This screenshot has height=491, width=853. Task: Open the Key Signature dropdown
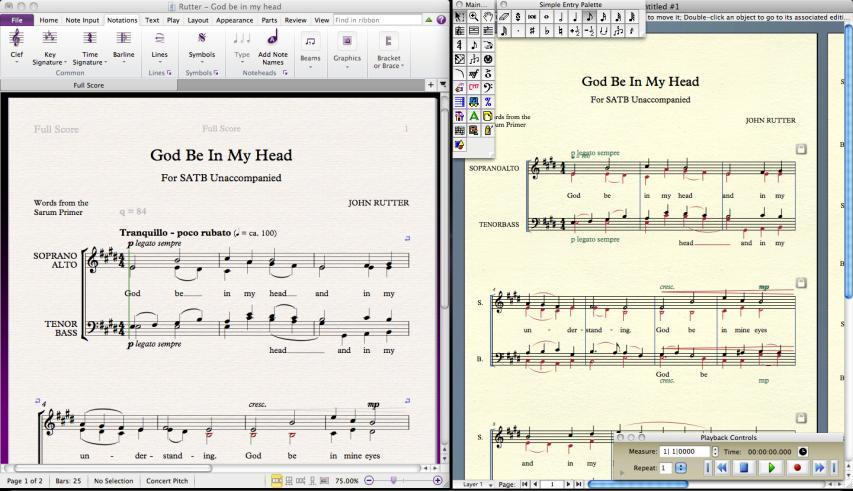tap(49, 48)
